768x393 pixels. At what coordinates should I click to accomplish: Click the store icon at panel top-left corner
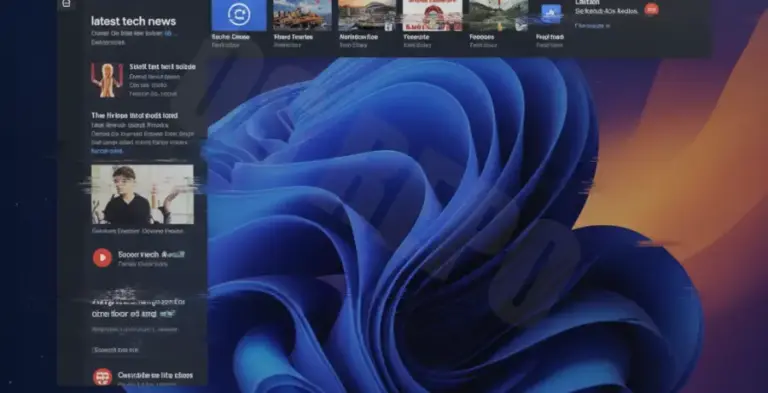tap(67, 4)
